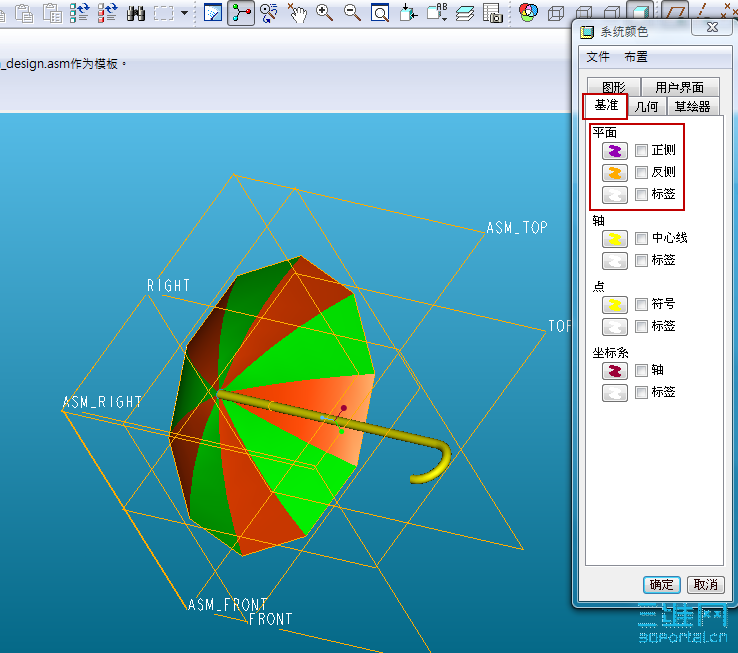This screenshot has width=738, height=653.
Task: Toggle datum axes display icon
Action: 702,10
